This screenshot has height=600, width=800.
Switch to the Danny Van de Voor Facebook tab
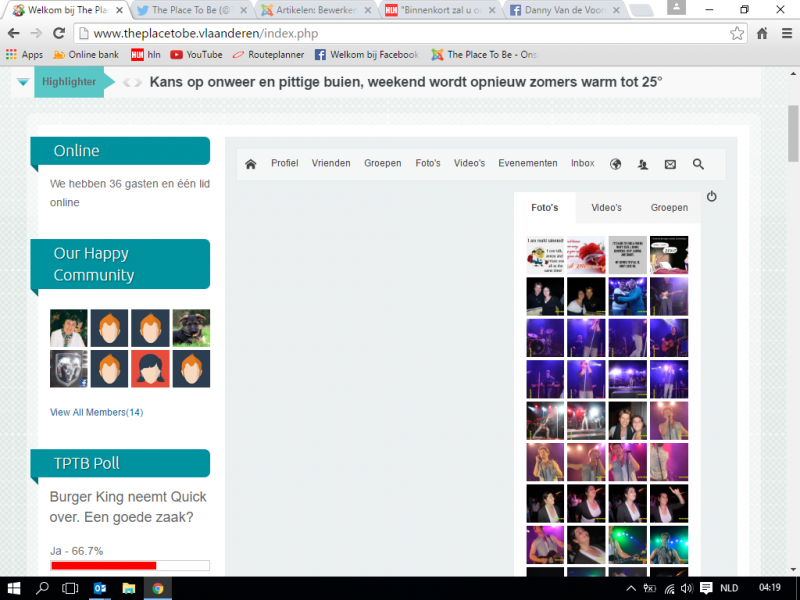click(x=564, y=10)
